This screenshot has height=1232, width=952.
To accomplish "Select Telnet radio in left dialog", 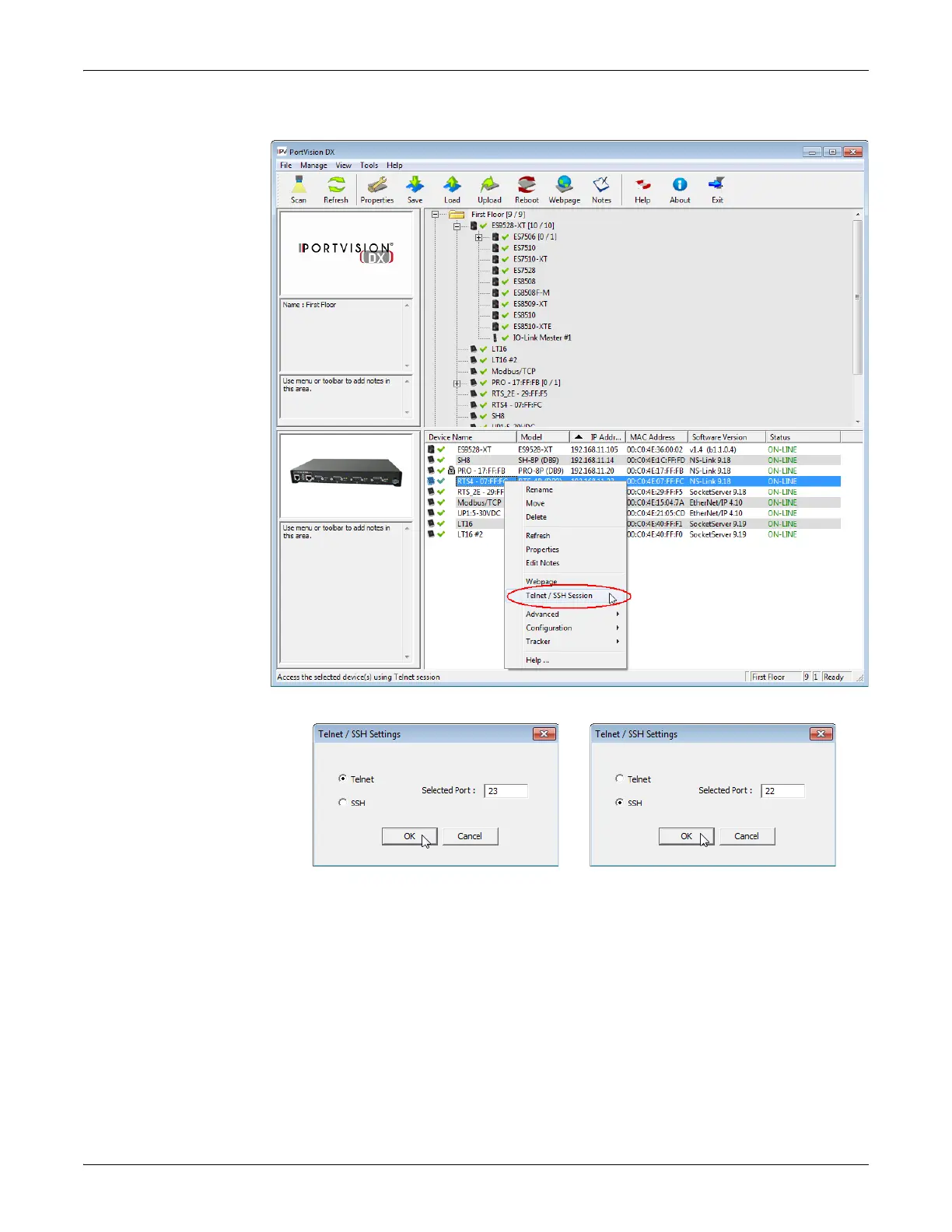I will 342,779.
